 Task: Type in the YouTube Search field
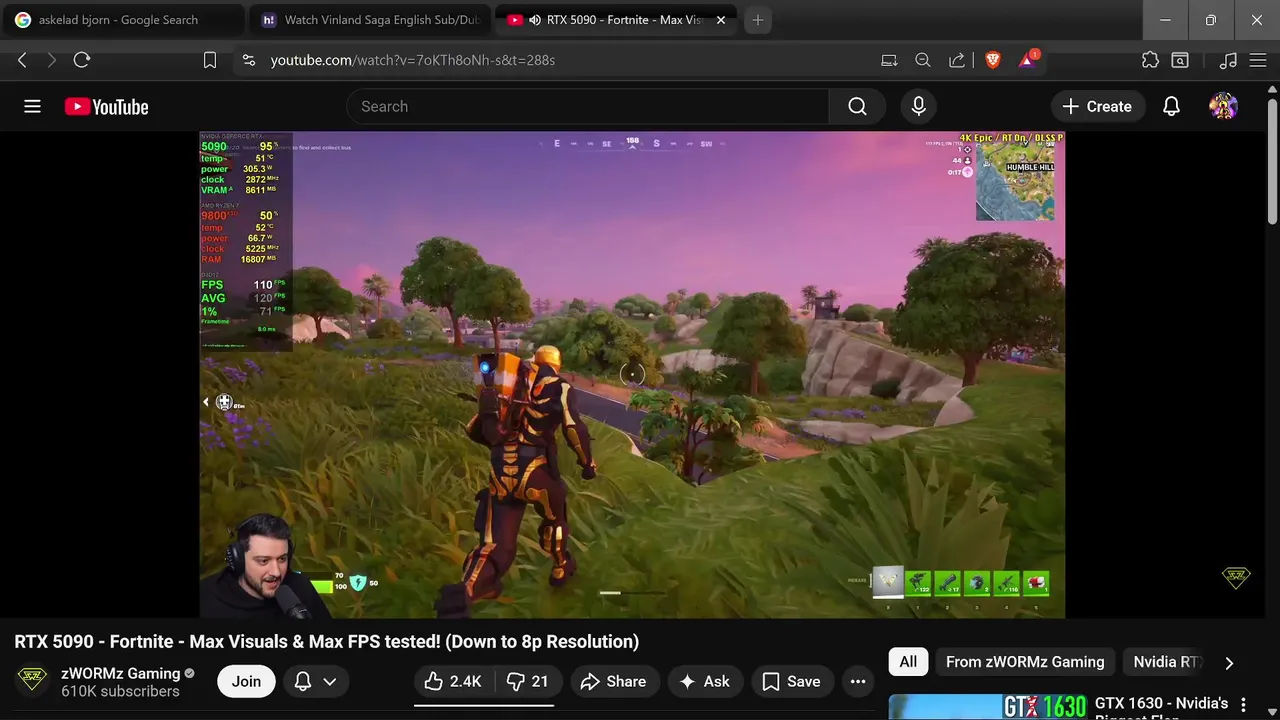588,106
